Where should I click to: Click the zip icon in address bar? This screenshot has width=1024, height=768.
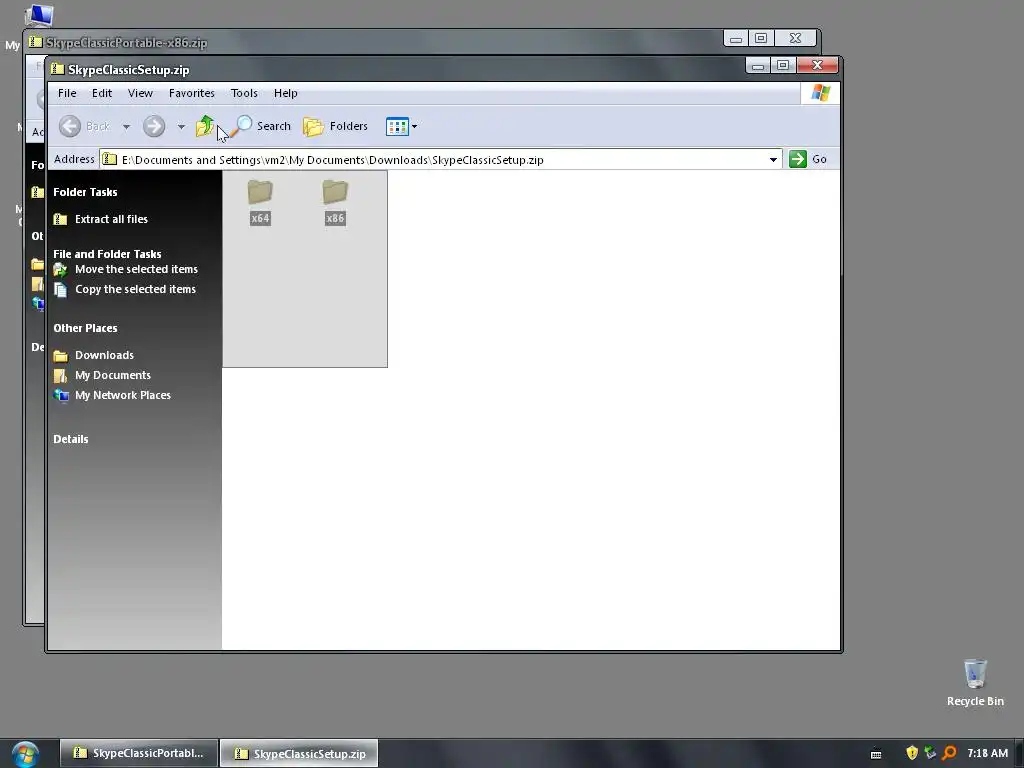point(110,159)
